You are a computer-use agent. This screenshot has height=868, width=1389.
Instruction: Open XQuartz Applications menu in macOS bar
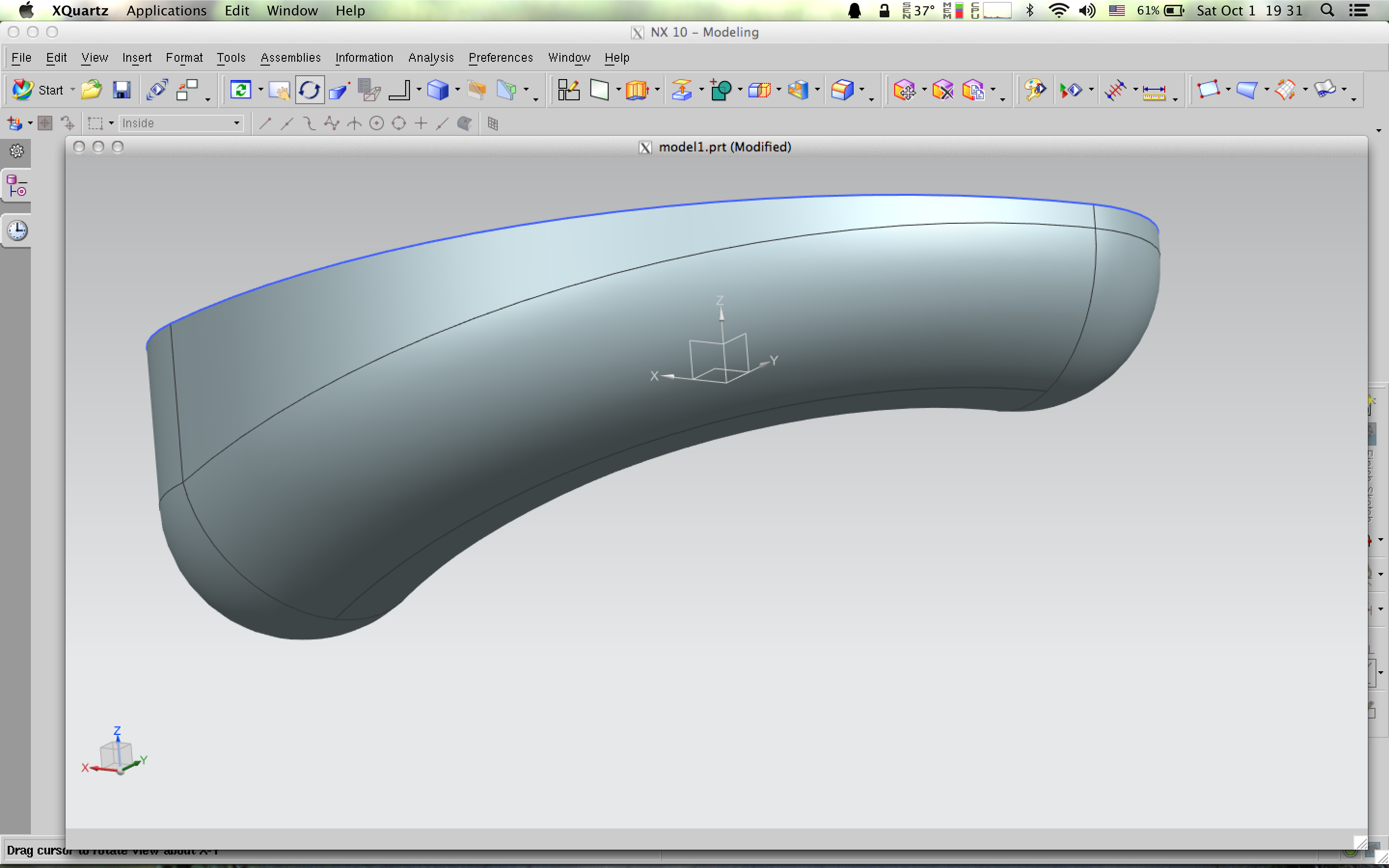(x=166, y=10)
